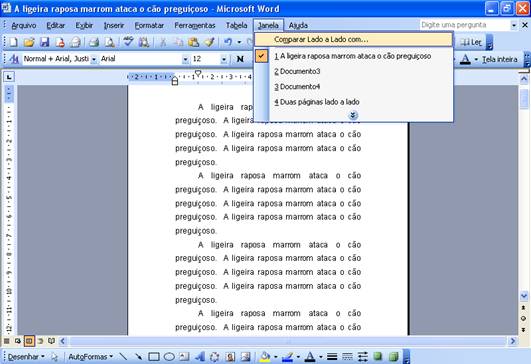This screenshot has height=364, width=531.
Task: Open the Ajuda menu
Action: pyautogui.click(x=298, y=25)
